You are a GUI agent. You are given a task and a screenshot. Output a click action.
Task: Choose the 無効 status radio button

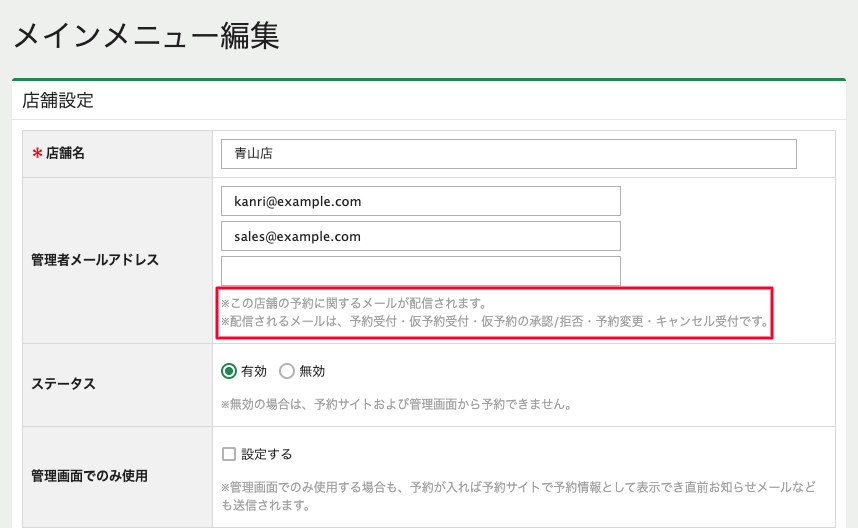(287, 371)
